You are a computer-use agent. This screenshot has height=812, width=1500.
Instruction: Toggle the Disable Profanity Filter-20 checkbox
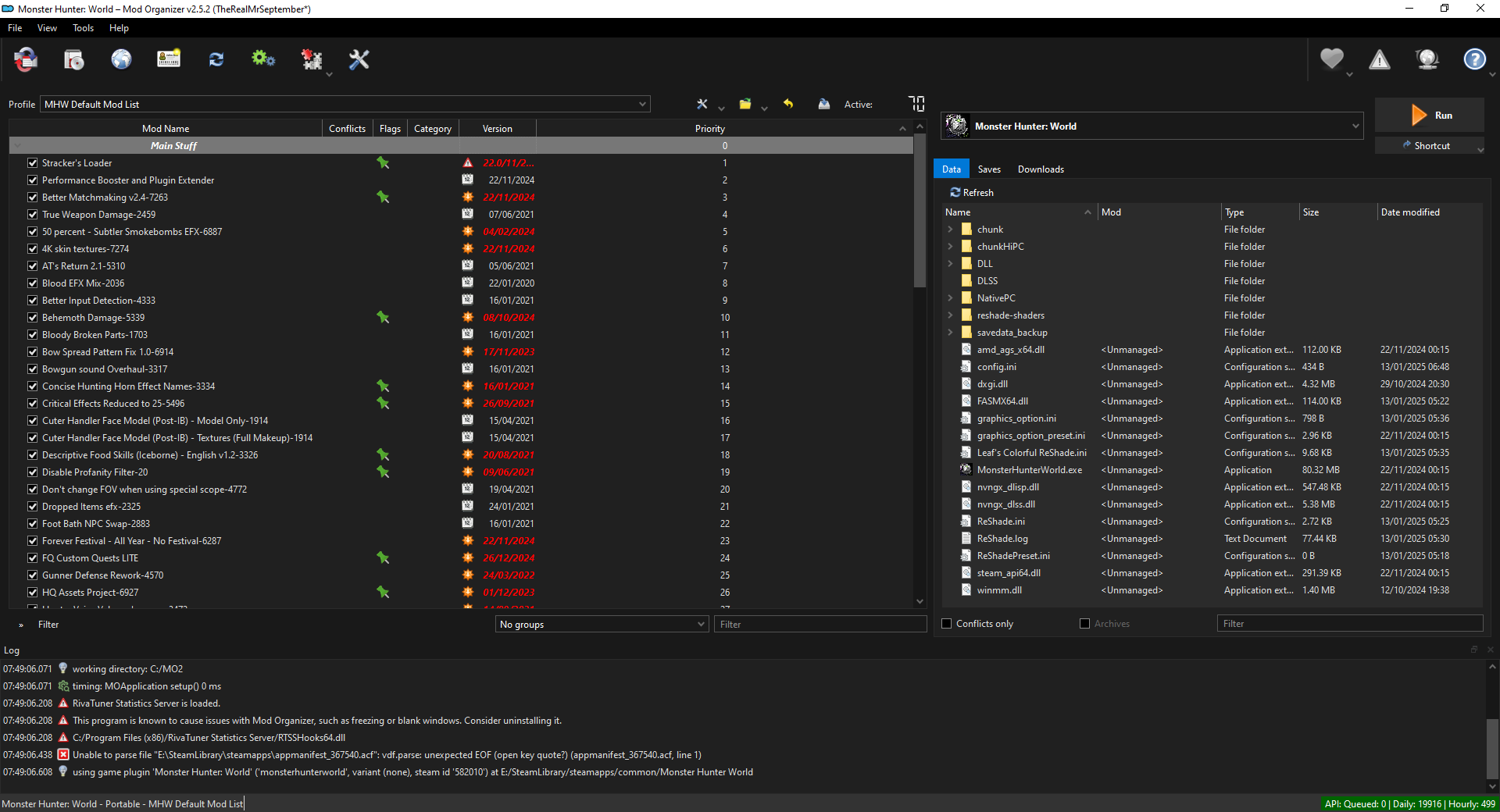point(33,472)
